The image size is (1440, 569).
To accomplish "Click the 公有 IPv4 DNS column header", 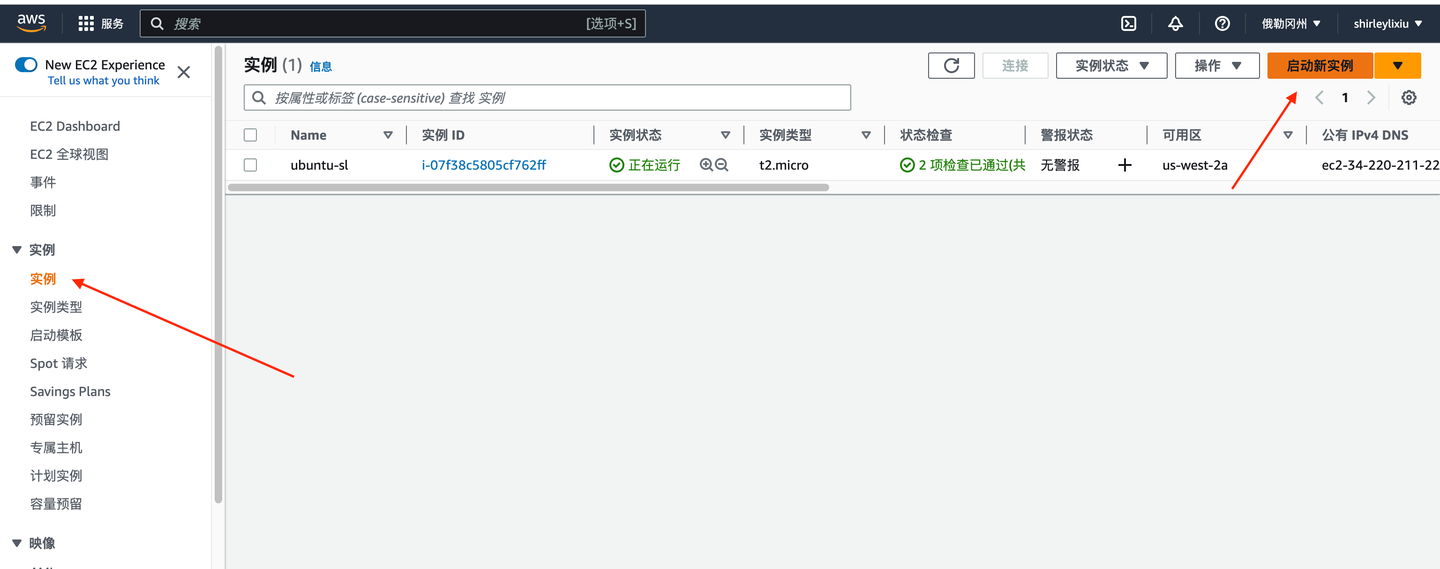I will click(x=1365, y=135).
